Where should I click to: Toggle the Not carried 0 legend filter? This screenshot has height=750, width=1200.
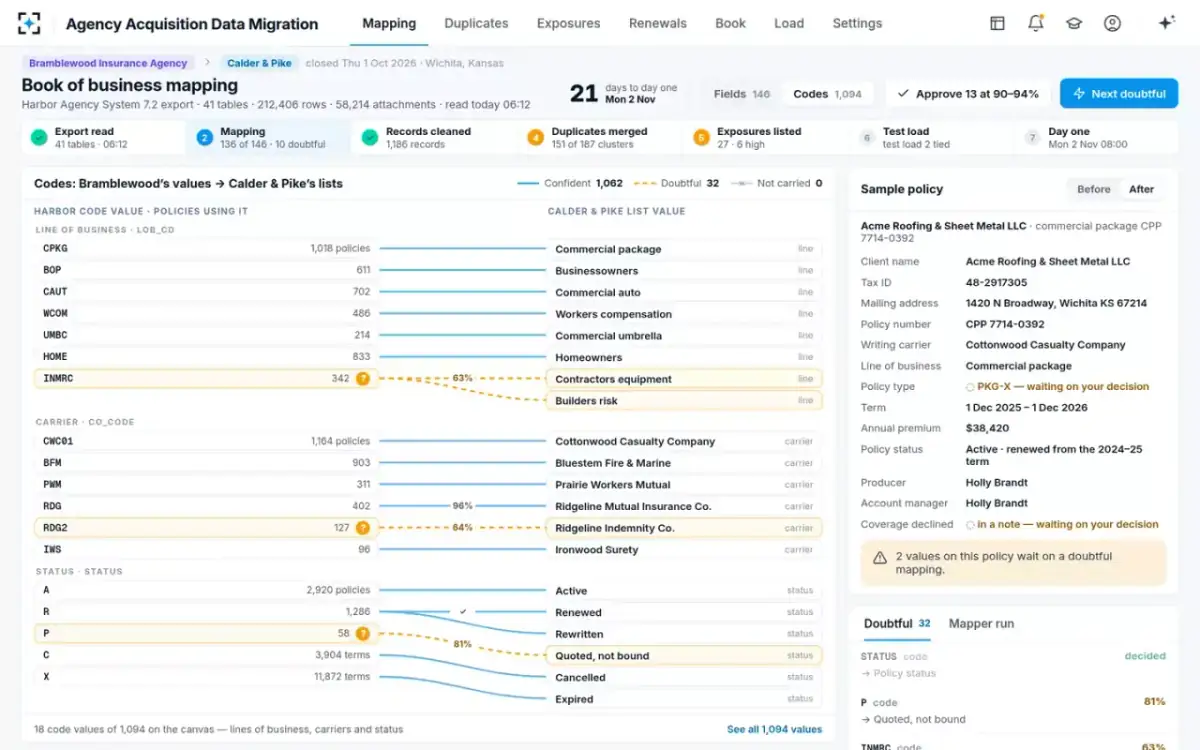coord(776,183)
